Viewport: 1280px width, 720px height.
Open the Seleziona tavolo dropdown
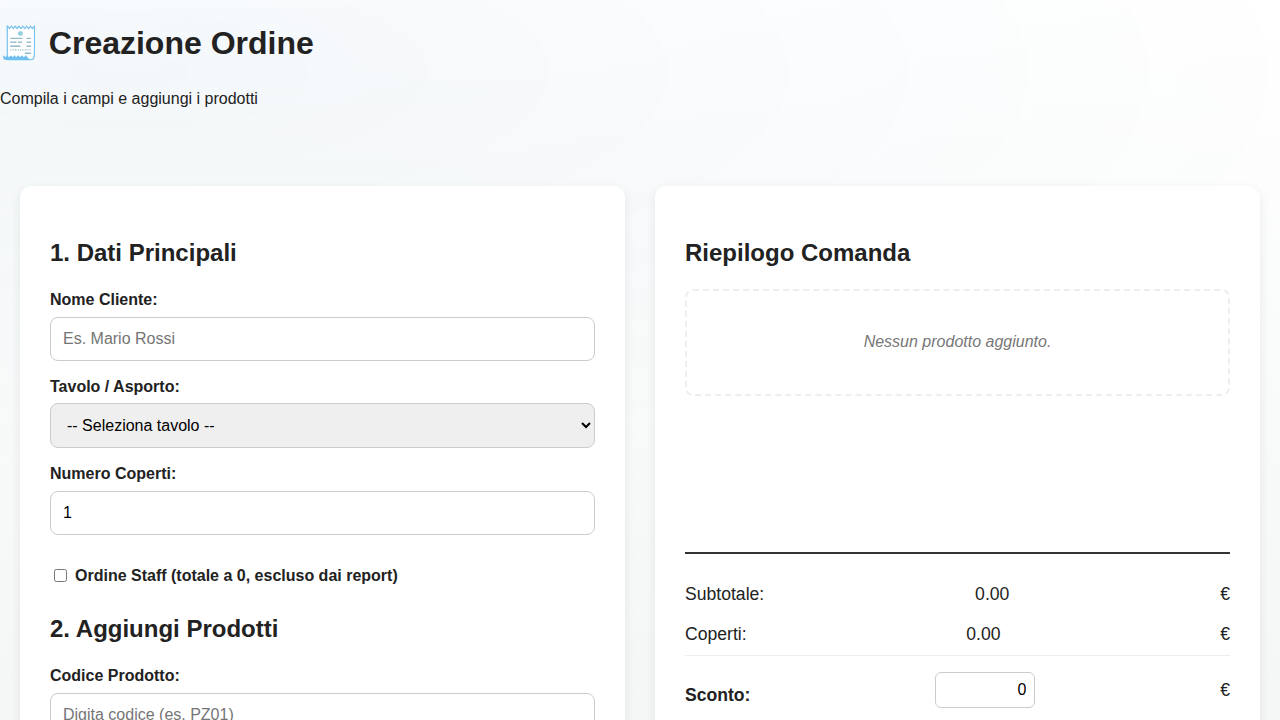(x=322, y=425)
